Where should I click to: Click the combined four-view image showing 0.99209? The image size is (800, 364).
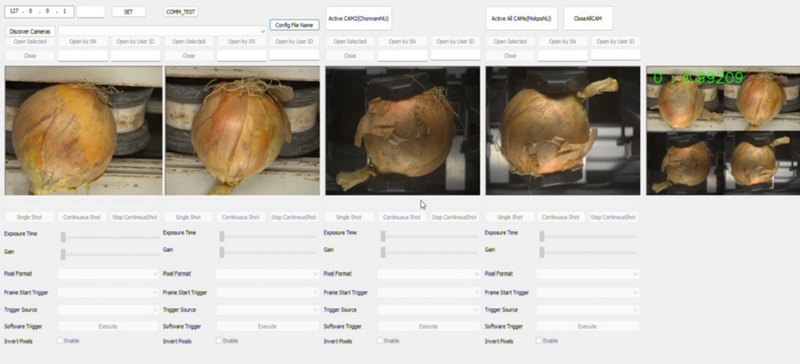723,130
